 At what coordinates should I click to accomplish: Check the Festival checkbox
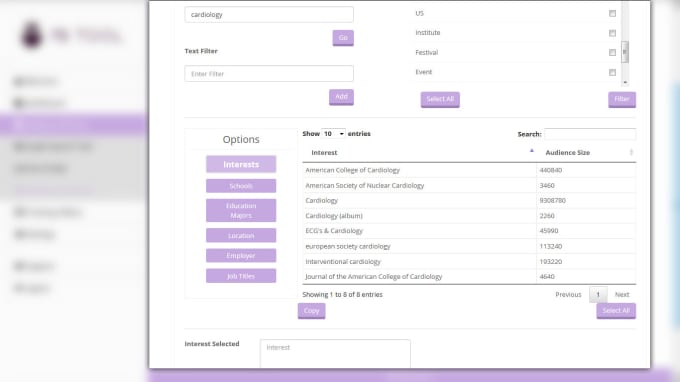pyautogui.click(x=612, y=52)
